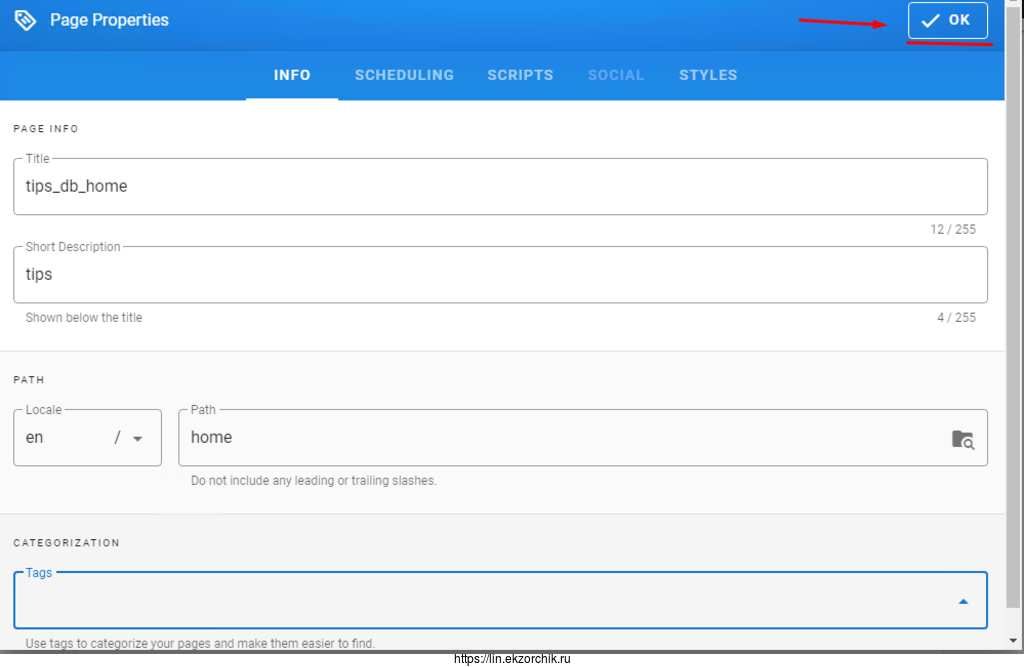Switch to the Scheduling tab
Screen dimensions: 1024x667
404,75
